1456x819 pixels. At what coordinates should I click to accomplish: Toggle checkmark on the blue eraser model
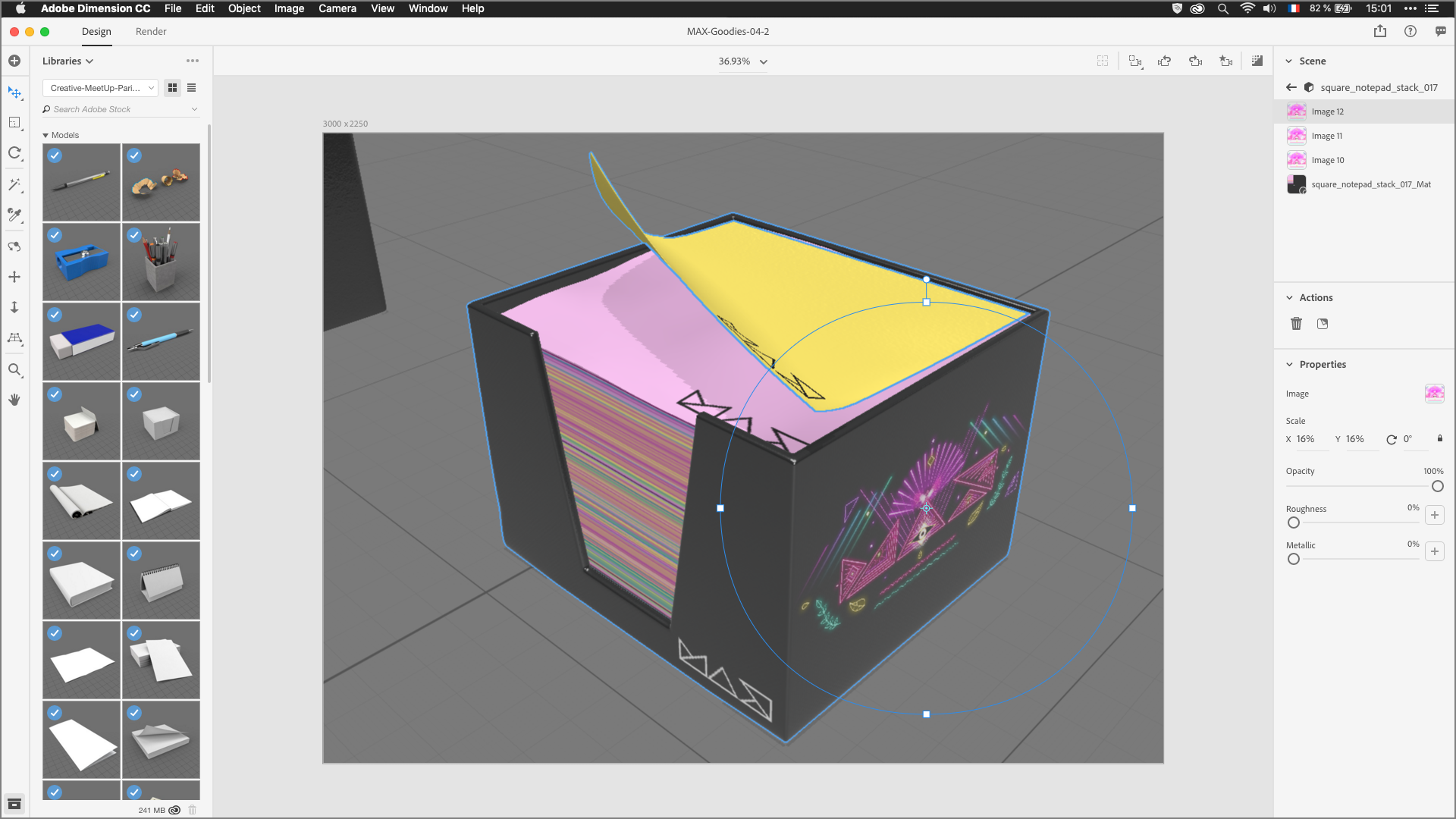(55, 315)
